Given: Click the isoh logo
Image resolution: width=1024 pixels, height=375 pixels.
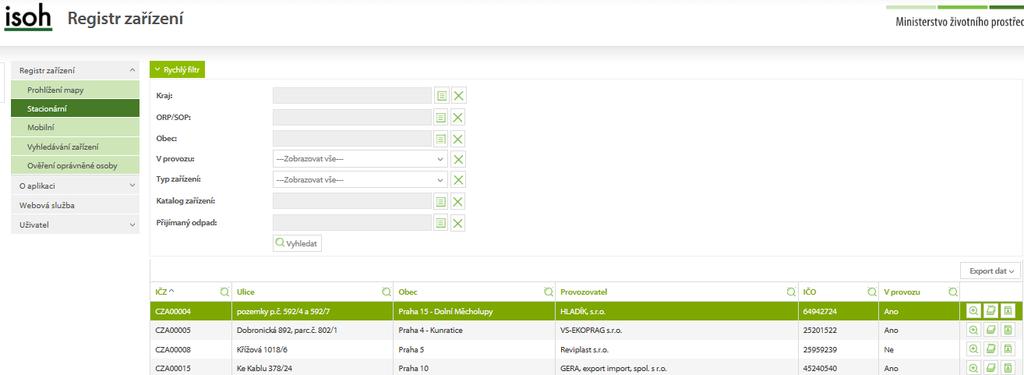Looking at the screenshot, I should 28,18.
